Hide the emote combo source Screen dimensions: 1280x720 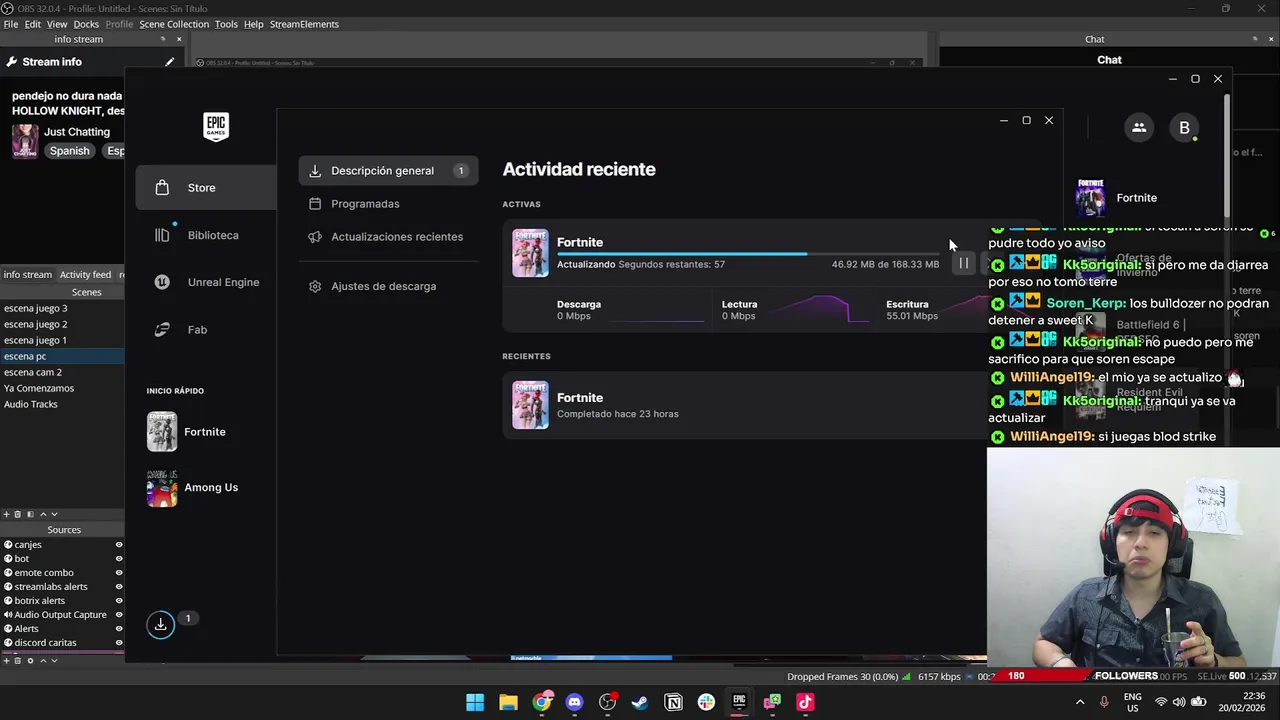tap(119, 573)
